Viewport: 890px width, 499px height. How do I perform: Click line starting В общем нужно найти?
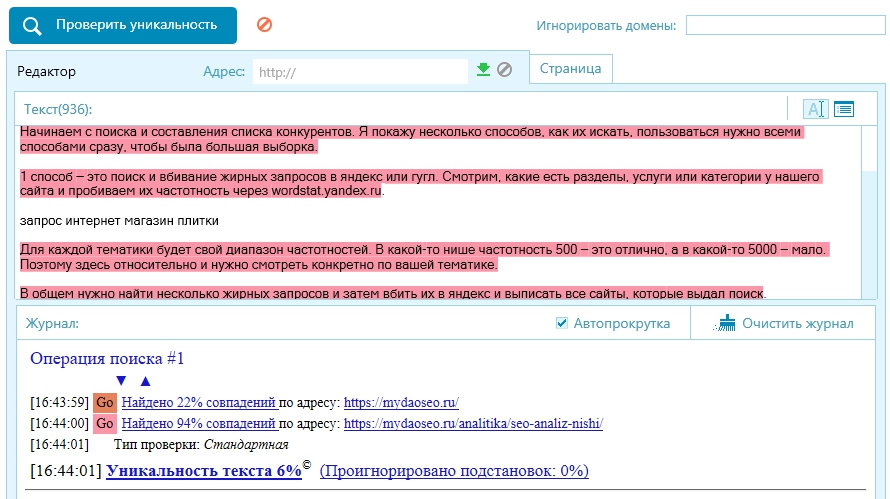point(393,293)
